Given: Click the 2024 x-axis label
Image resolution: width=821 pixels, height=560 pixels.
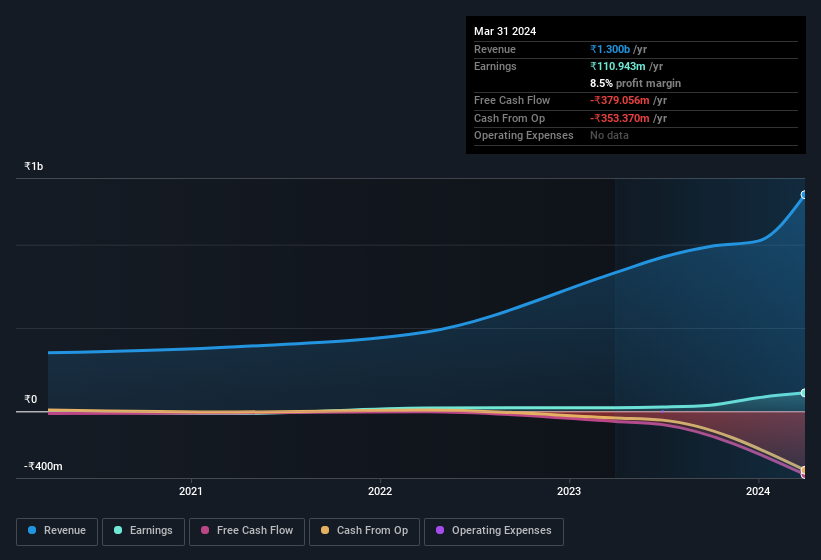Looking at the screenshot, I should click(758, 491).
